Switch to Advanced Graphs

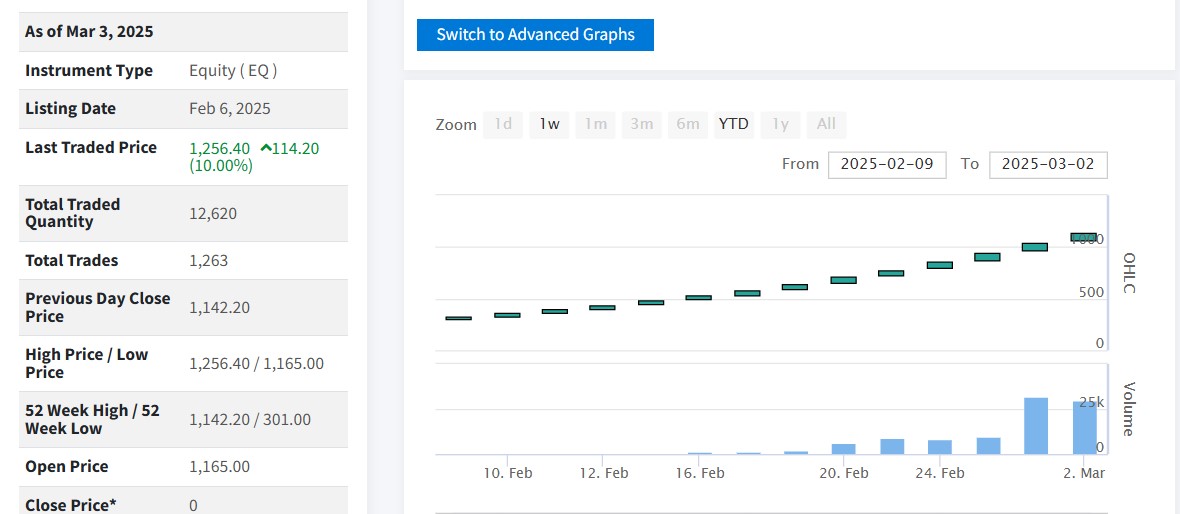pyautogui.click(x=535, y=35)
